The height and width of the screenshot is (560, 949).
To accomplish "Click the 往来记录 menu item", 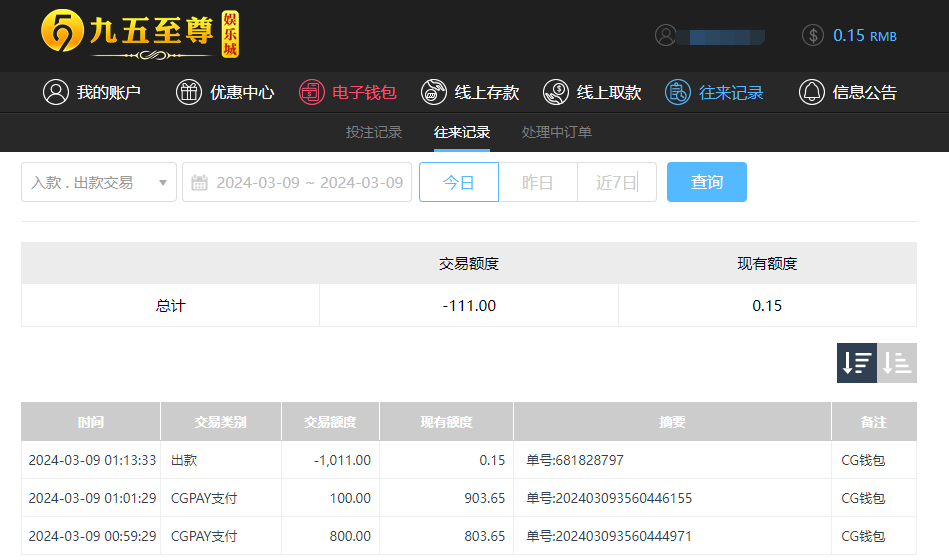I will pos(715,92).
